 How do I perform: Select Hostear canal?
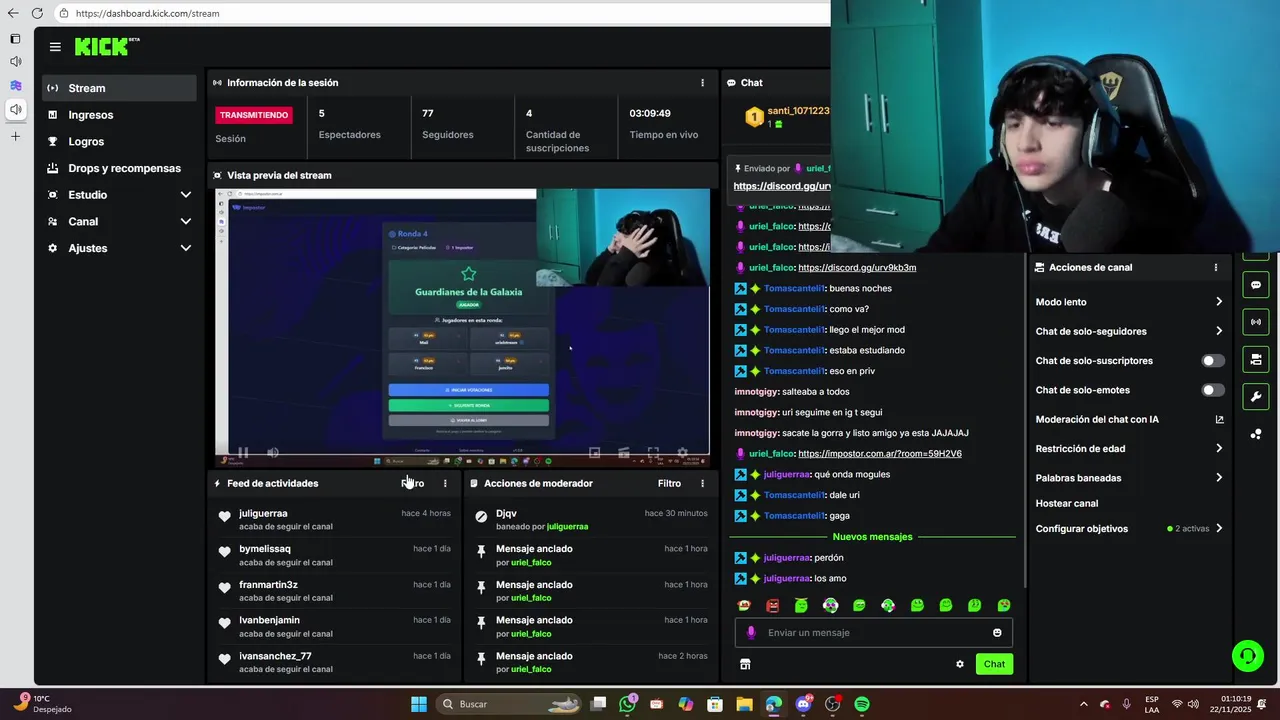coord(1066,503)
